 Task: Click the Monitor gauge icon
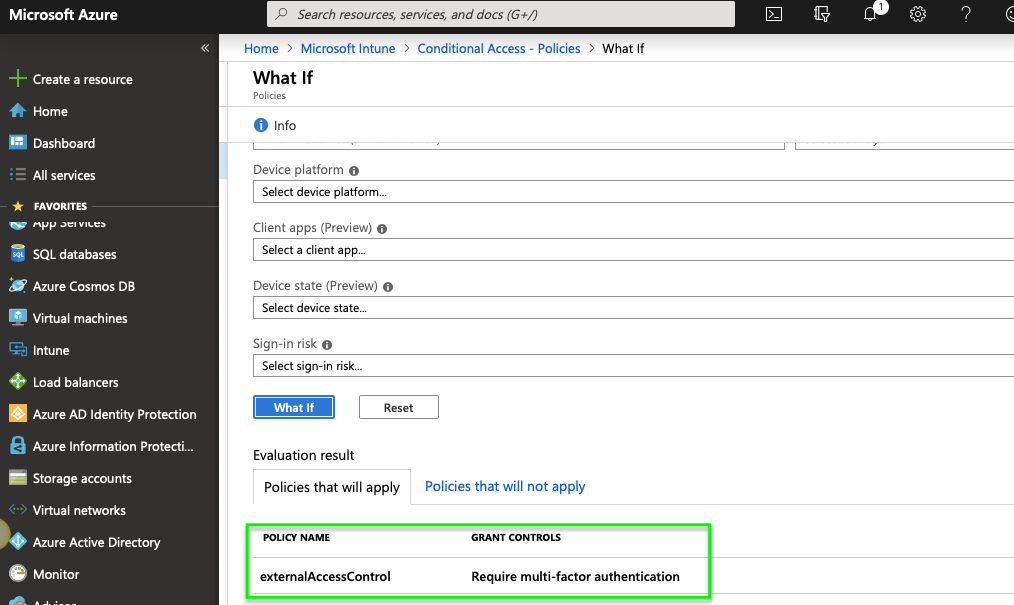click(x=17, y=573)
